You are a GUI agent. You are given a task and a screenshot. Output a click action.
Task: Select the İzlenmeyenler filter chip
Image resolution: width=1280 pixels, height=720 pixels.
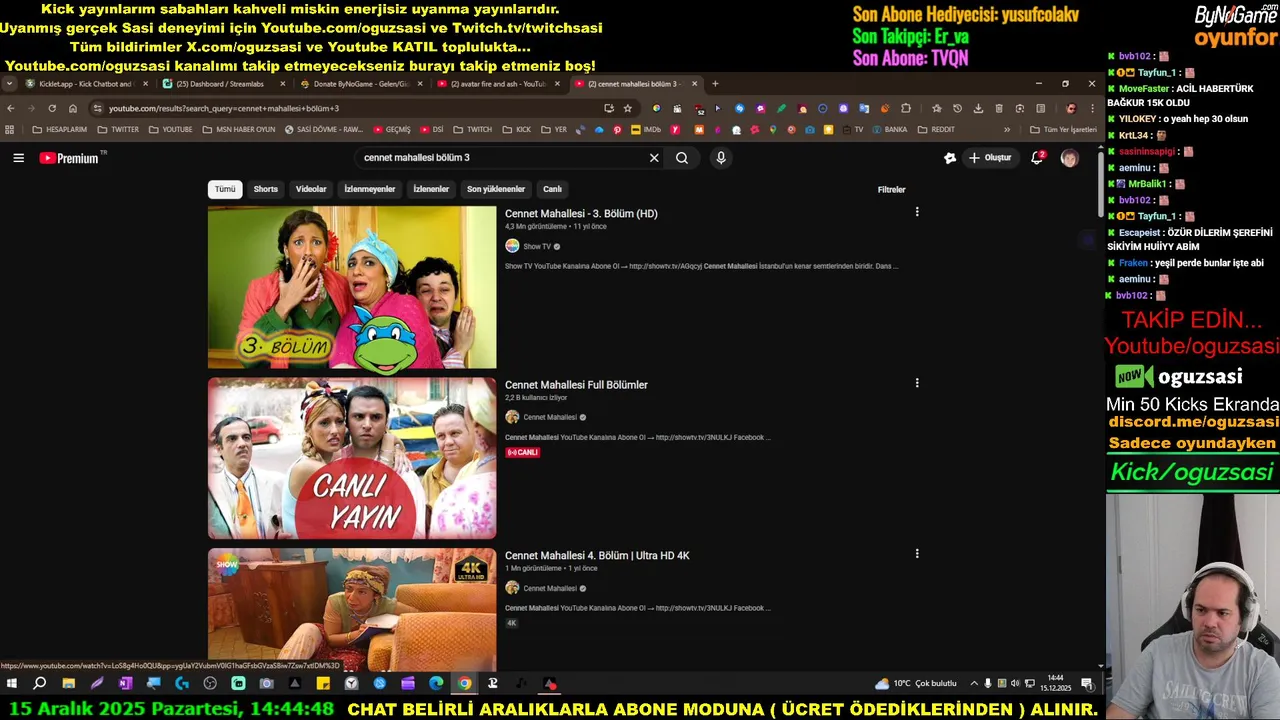[x=370, y=189]
